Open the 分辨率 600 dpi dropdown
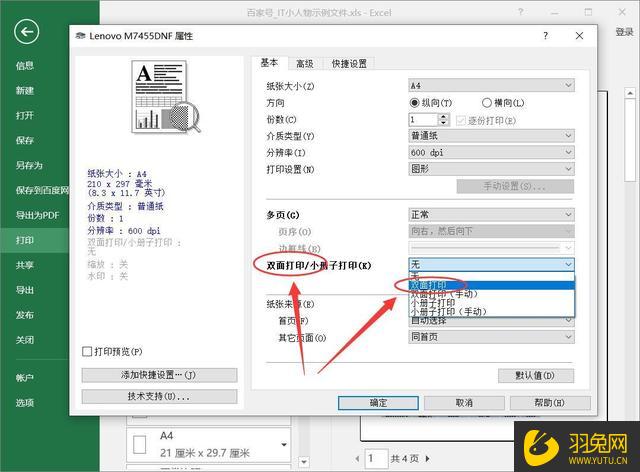Image resolution: width=640 pixels, height=472 pixels. (491, 152)
